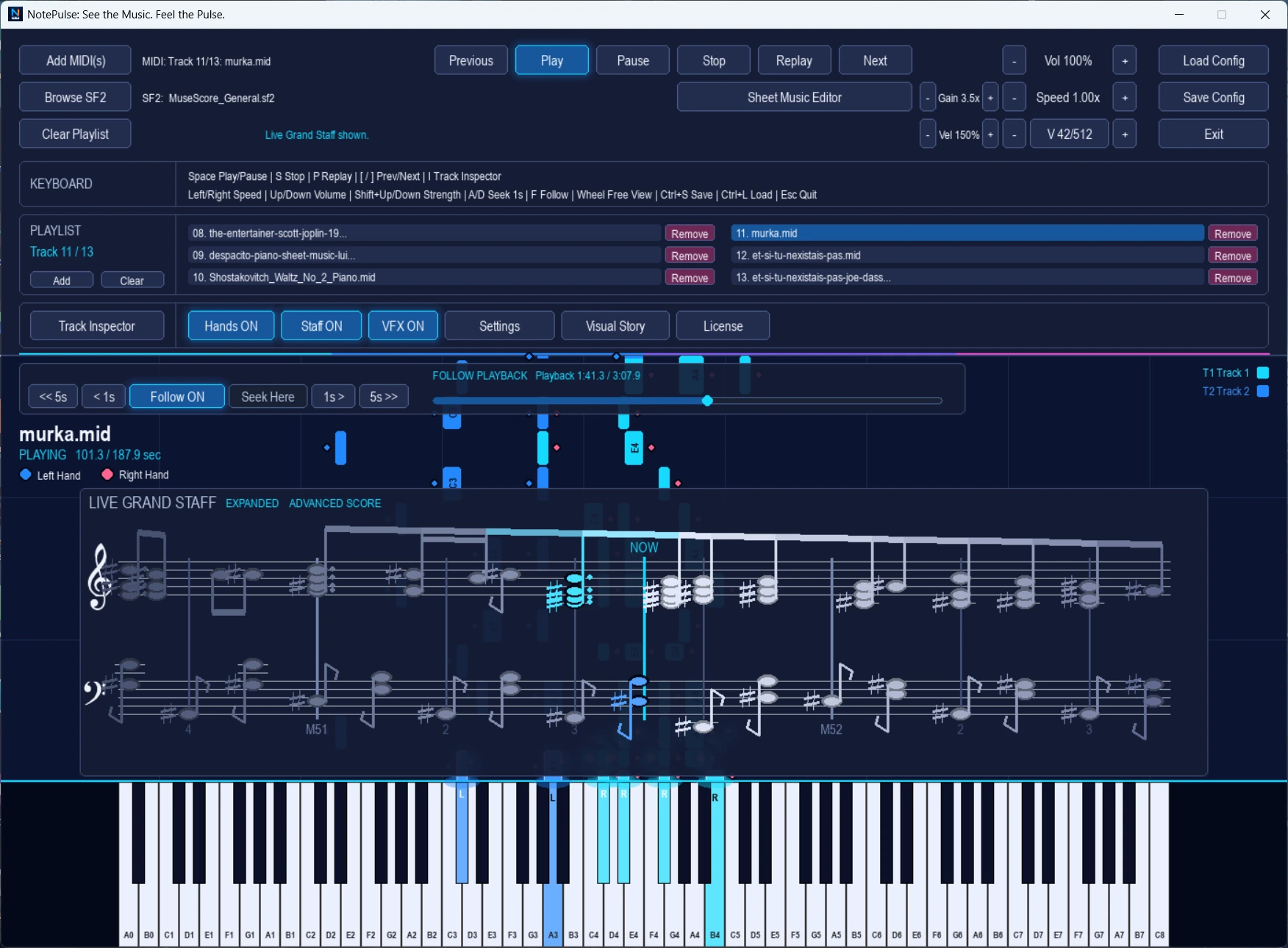Lower the Gain 3.5x value
The width and height of the screenshot is (1288, 948).
928,97
